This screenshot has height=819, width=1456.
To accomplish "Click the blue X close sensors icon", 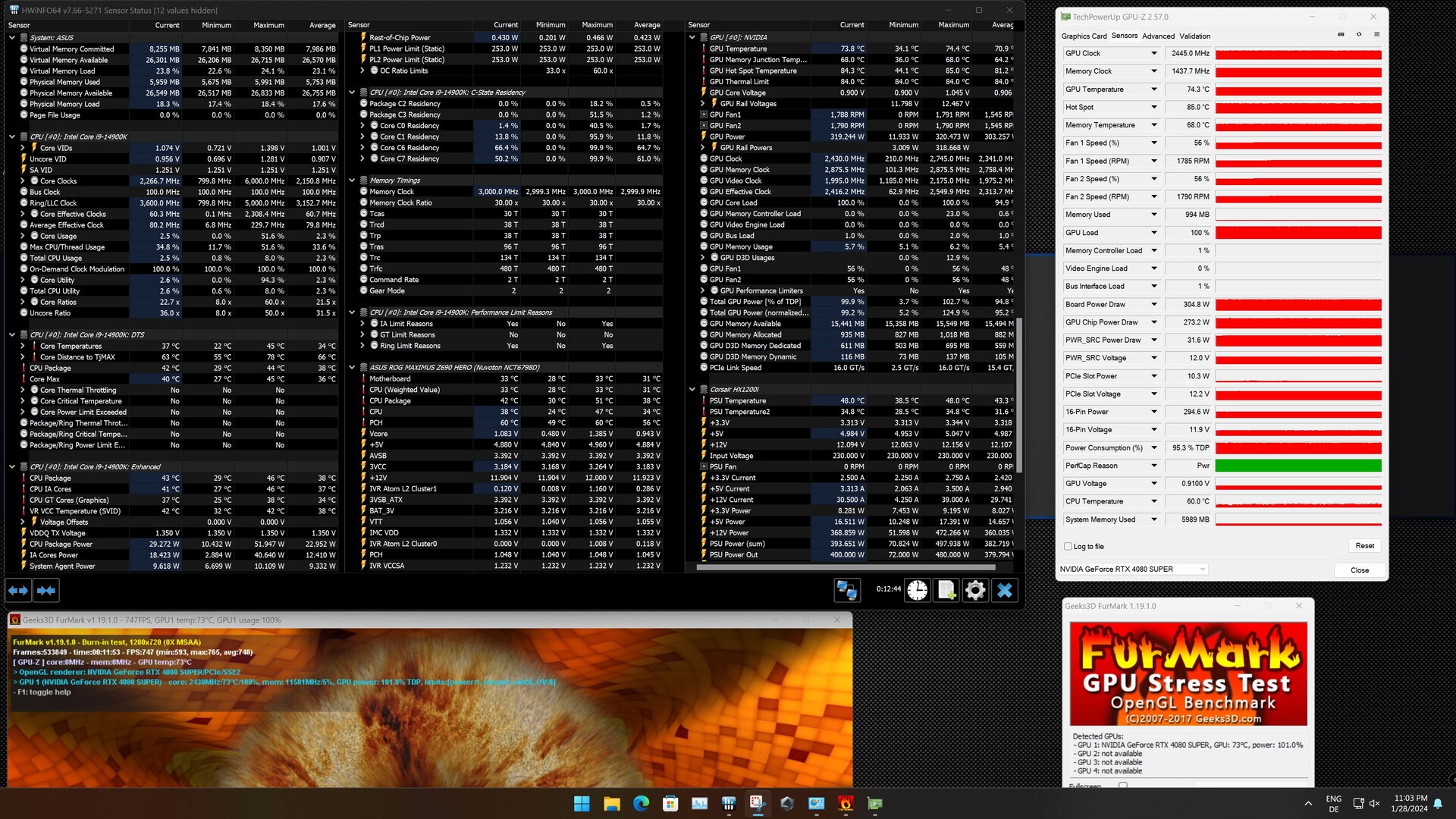I will click(1005, 590).
